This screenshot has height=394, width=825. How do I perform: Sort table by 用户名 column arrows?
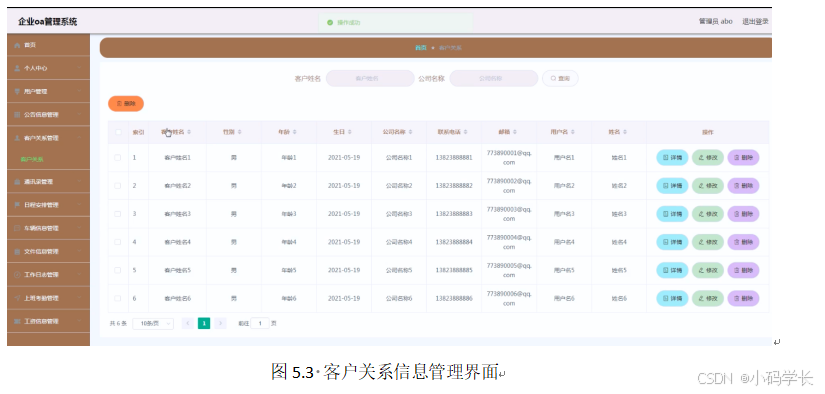click(x=572, y=132)
